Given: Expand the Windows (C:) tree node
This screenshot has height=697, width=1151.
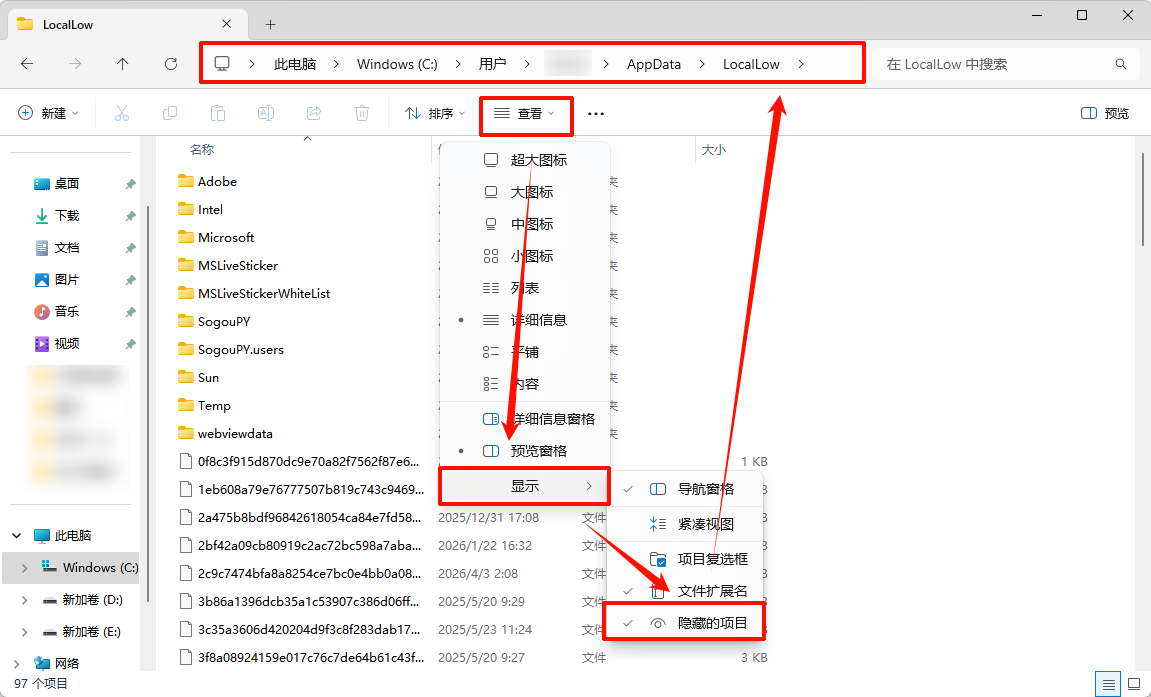Looking at the screenshot, I should pyautogui.click(x=24, y=568).
